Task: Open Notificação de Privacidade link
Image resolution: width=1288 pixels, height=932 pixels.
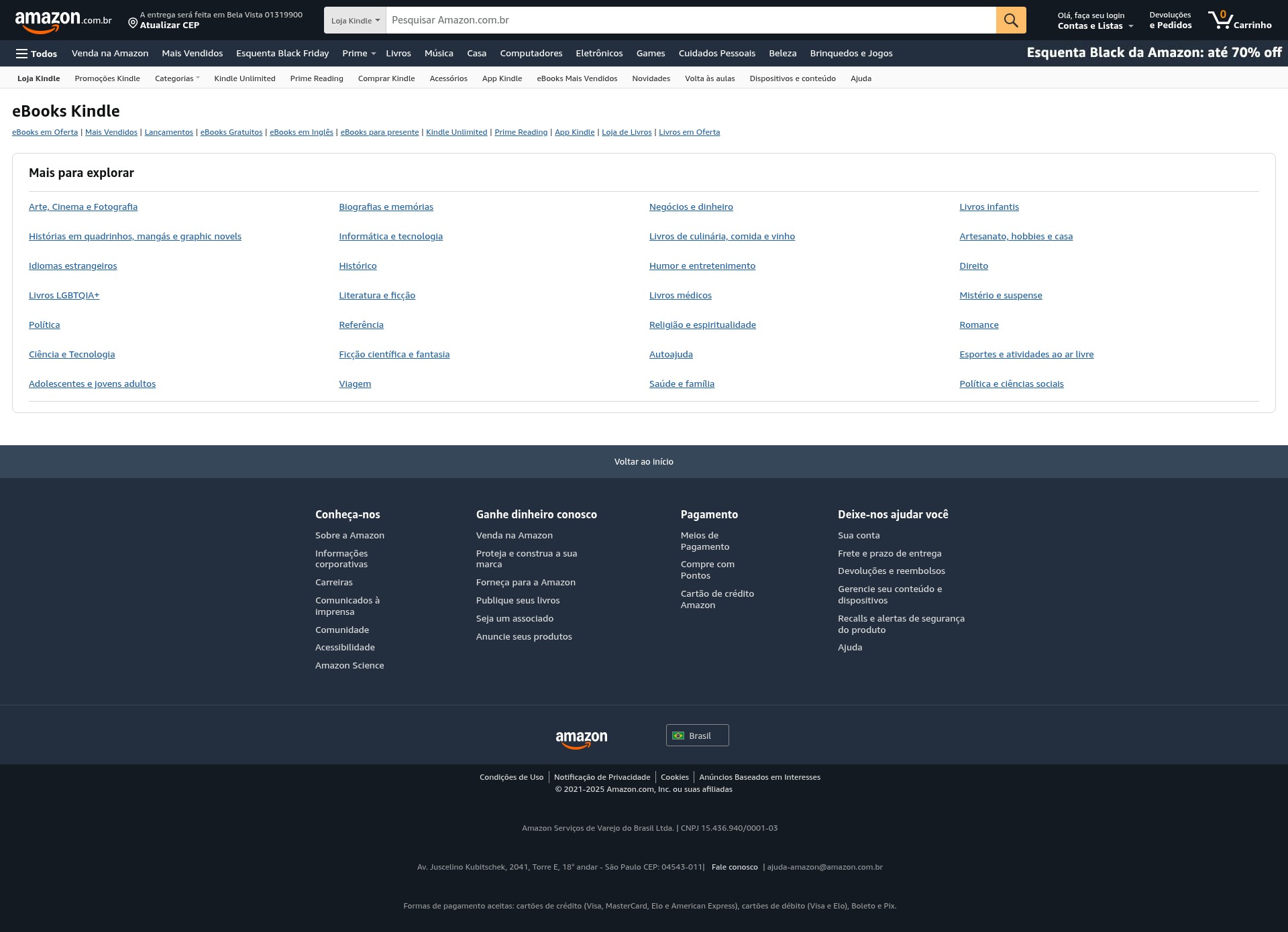Action: [602, 777]
